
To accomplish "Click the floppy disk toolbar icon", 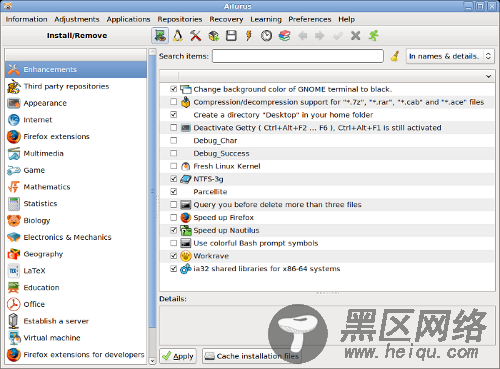I will coord(231,36).
